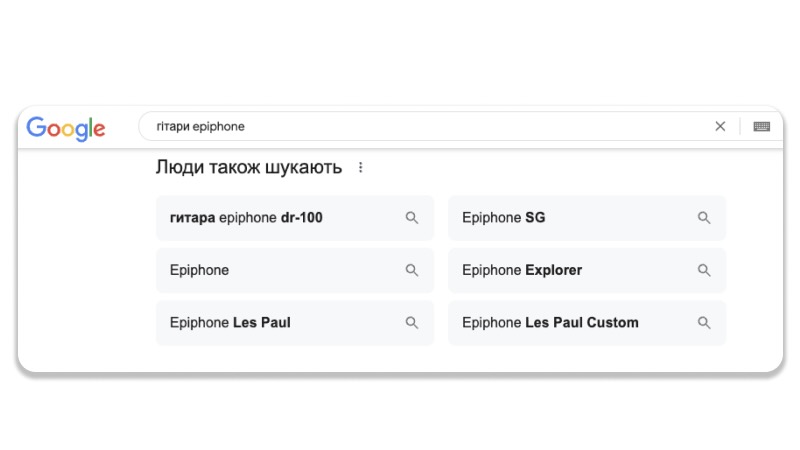
Task: Select the Epiphone Les Paul suggestion text
Action: 230,322
